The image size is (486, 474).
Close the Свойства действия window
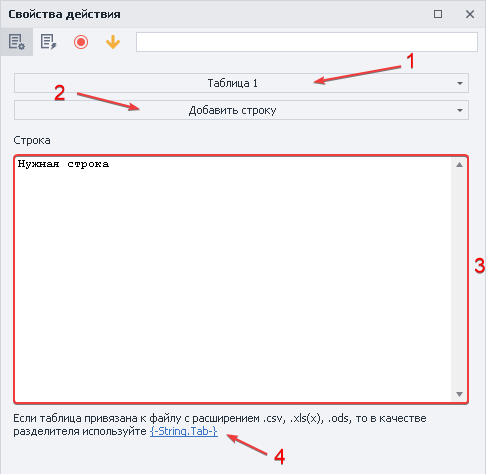(470, 14)
